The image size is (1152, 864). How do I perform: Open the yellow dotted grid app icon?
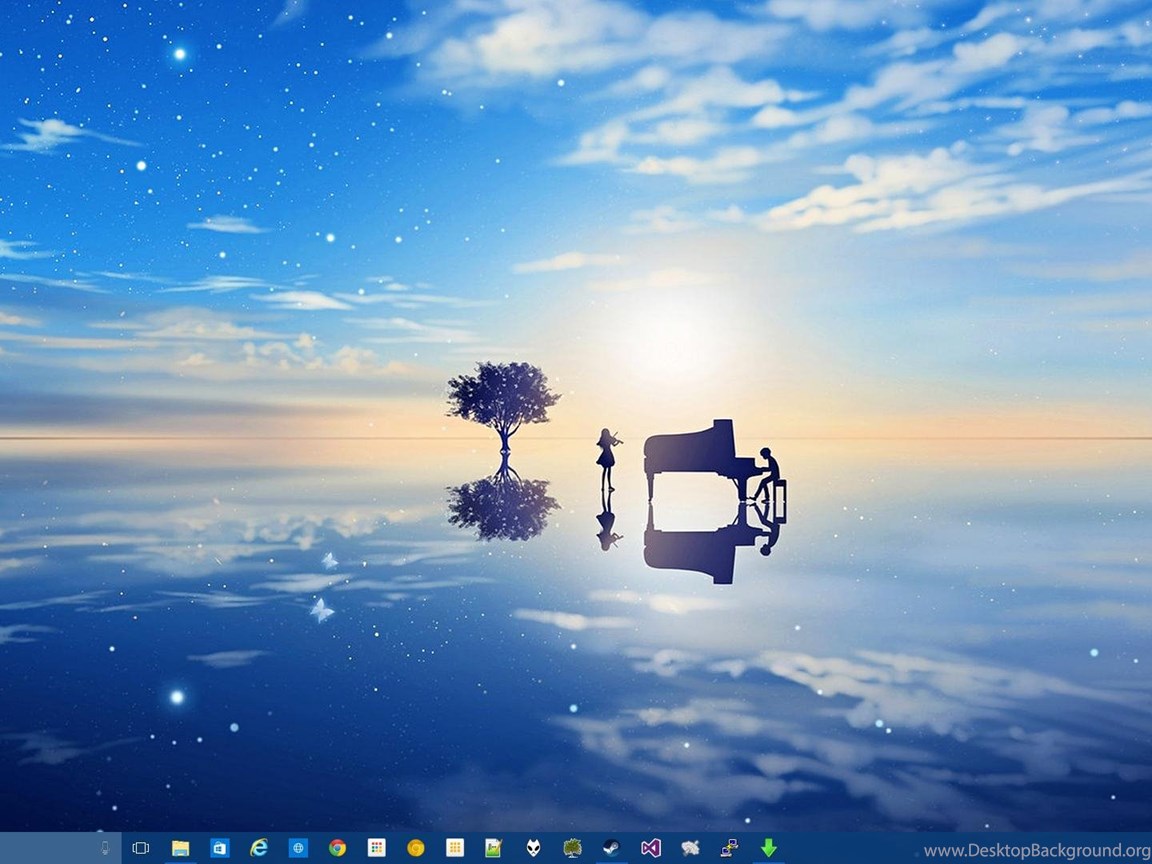[455, 849]
